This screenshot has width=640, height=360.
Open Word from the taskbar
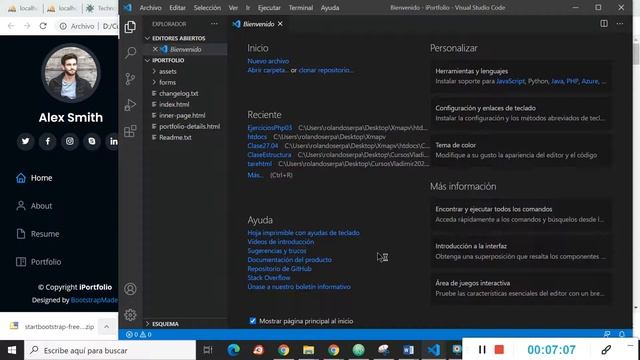(x=408, y=350)
